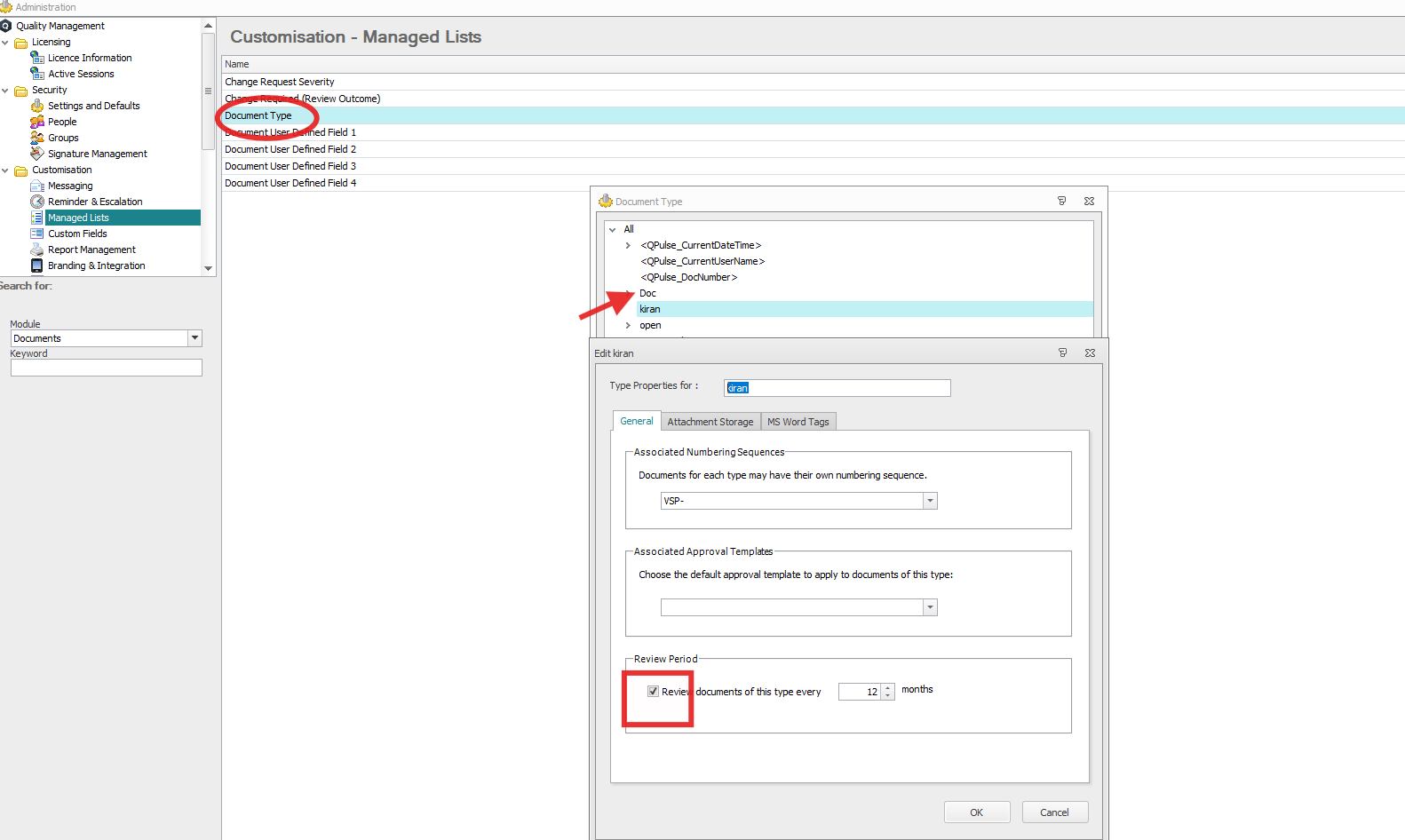Click the Security folder icon
1405x840 pixels.
[20, 91]
